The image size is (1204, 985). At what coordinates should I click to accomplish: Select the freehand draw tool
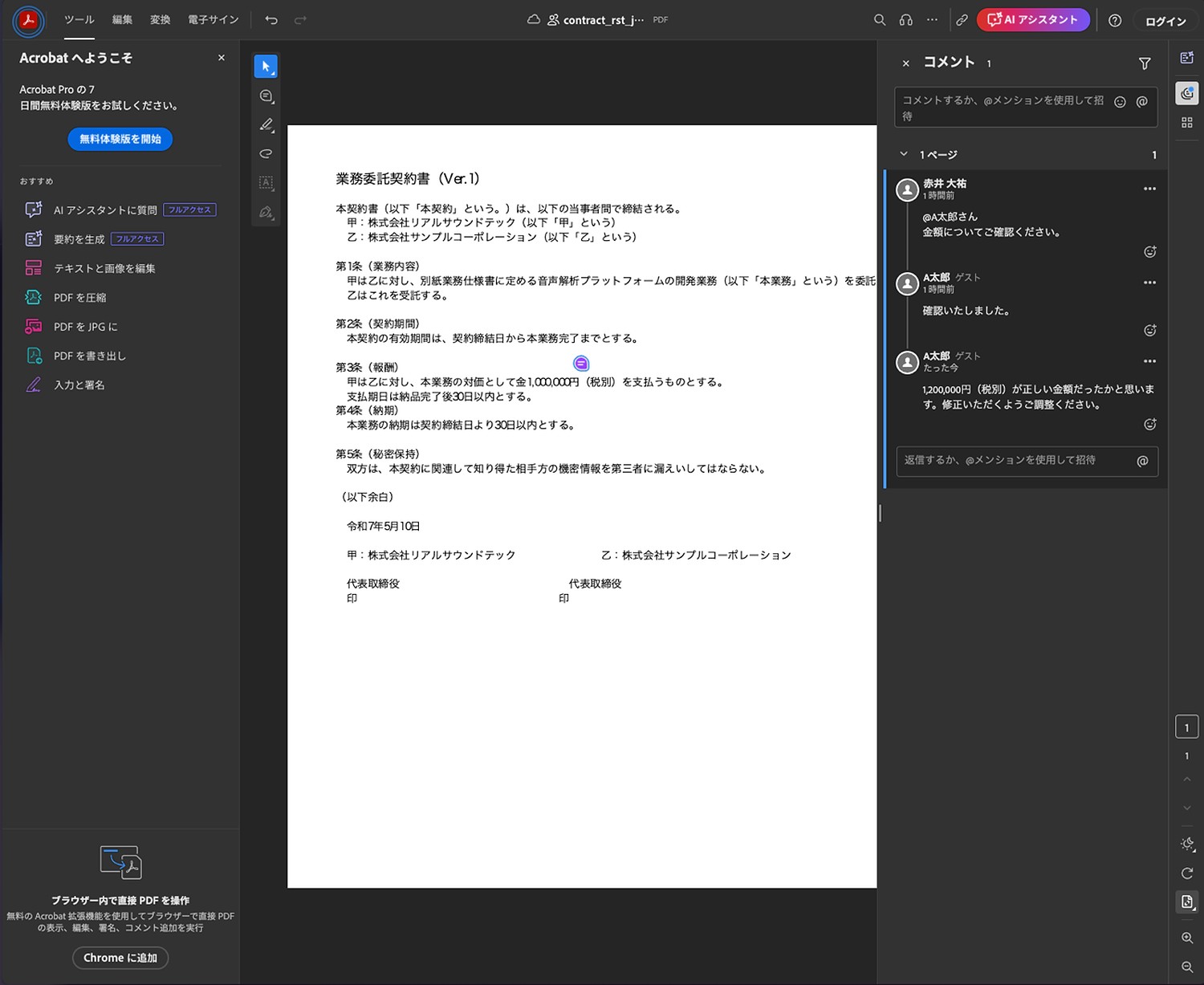coord(266,154)
